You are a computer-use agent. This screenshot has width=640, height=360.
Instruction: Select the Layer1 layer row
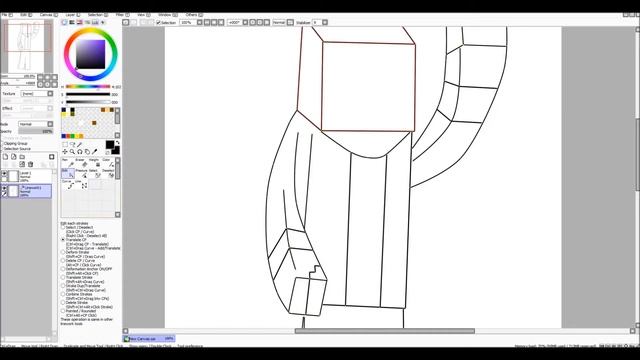[27, 176]
